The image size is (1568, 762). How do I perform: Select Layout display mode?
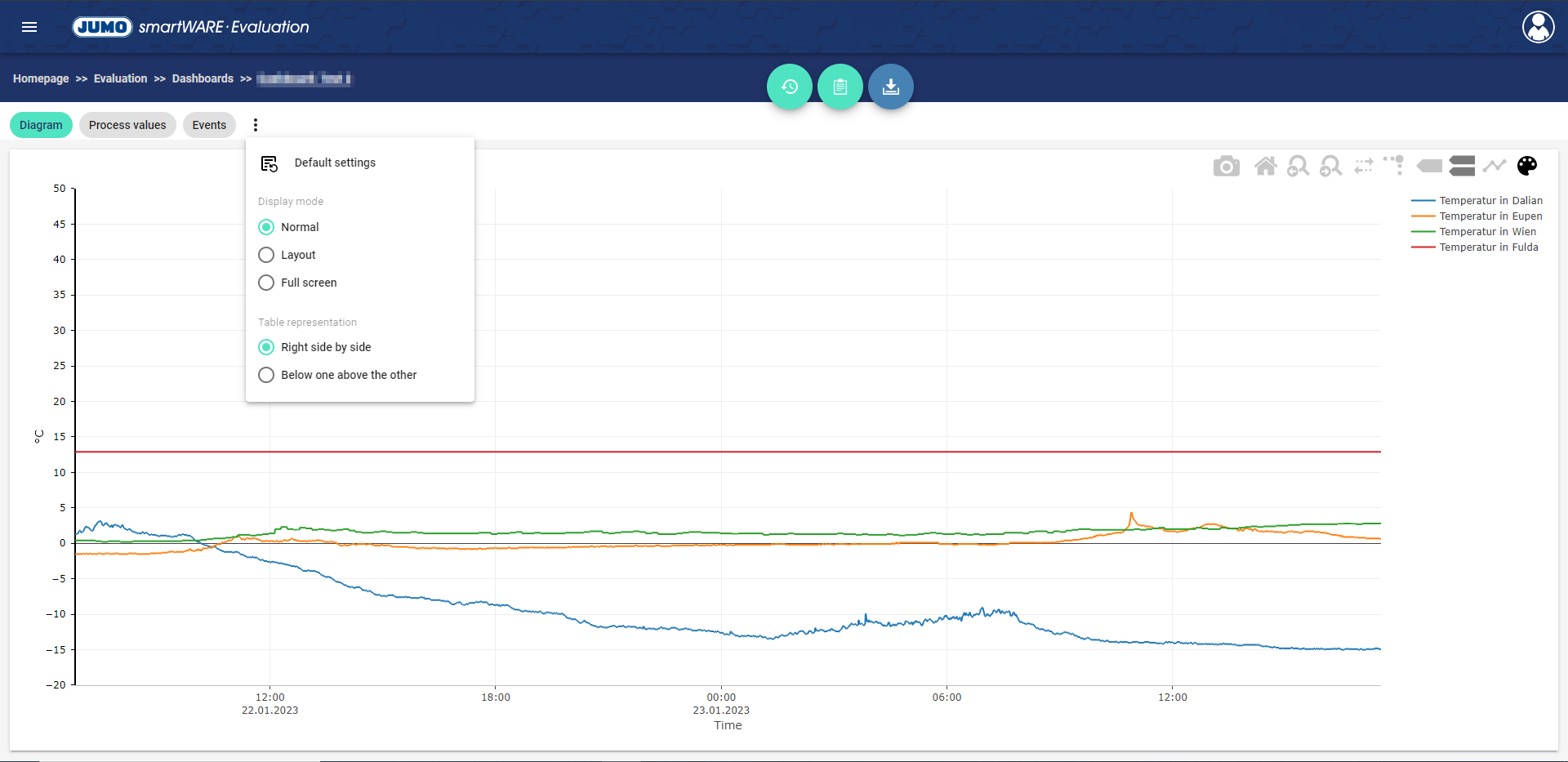[x=266, y=255]
